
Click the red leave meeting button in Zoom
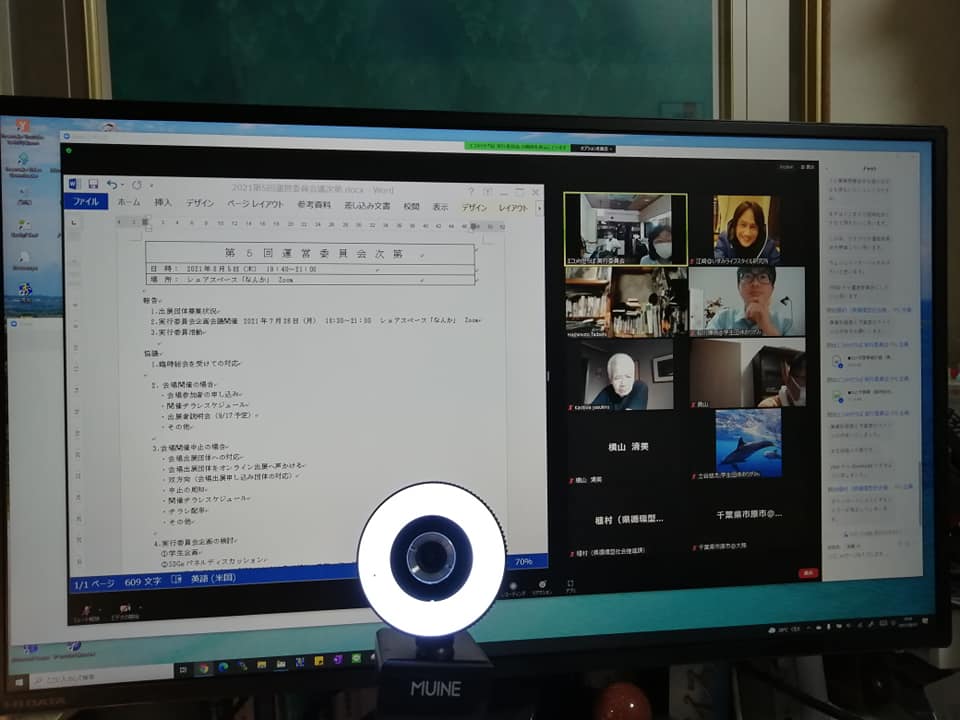[808, 573]
